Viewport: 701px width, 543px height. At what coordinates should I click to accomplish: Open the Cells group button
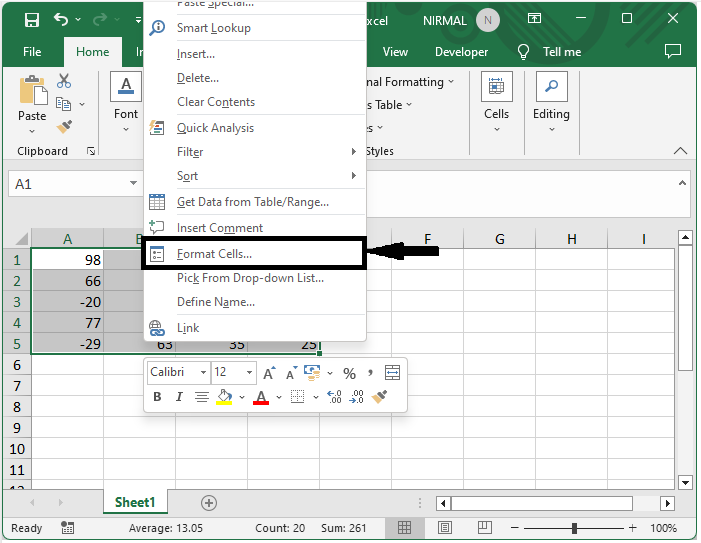496,103
